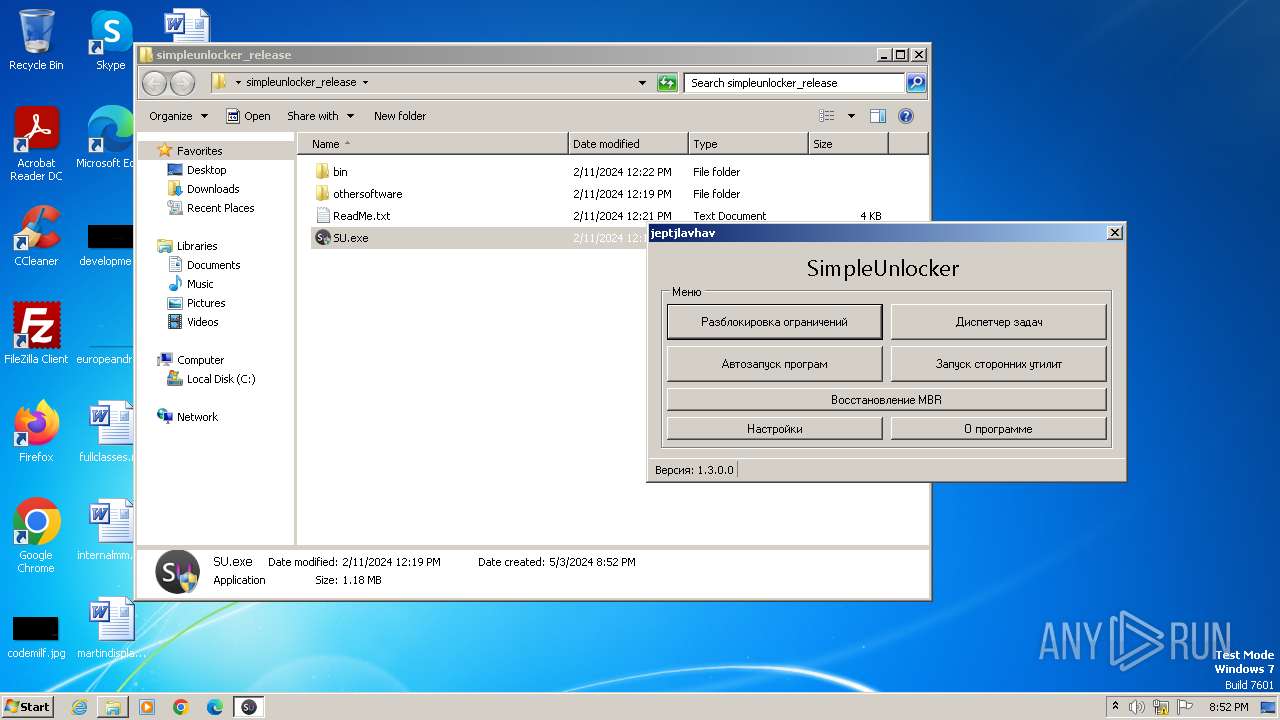Expand the address bar history dropdown
The width and height of the screenshot is (1280, 720).
click(642, 83)
